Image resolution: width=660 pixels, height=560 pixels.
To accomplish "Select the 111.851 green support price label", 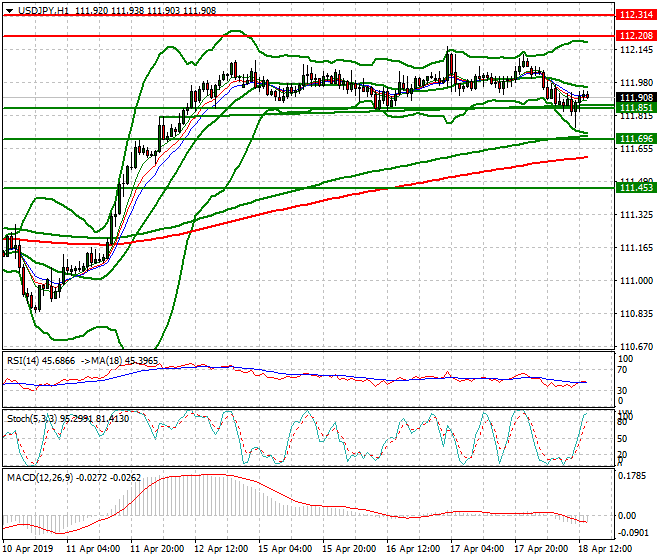I will tap(636, 108).
